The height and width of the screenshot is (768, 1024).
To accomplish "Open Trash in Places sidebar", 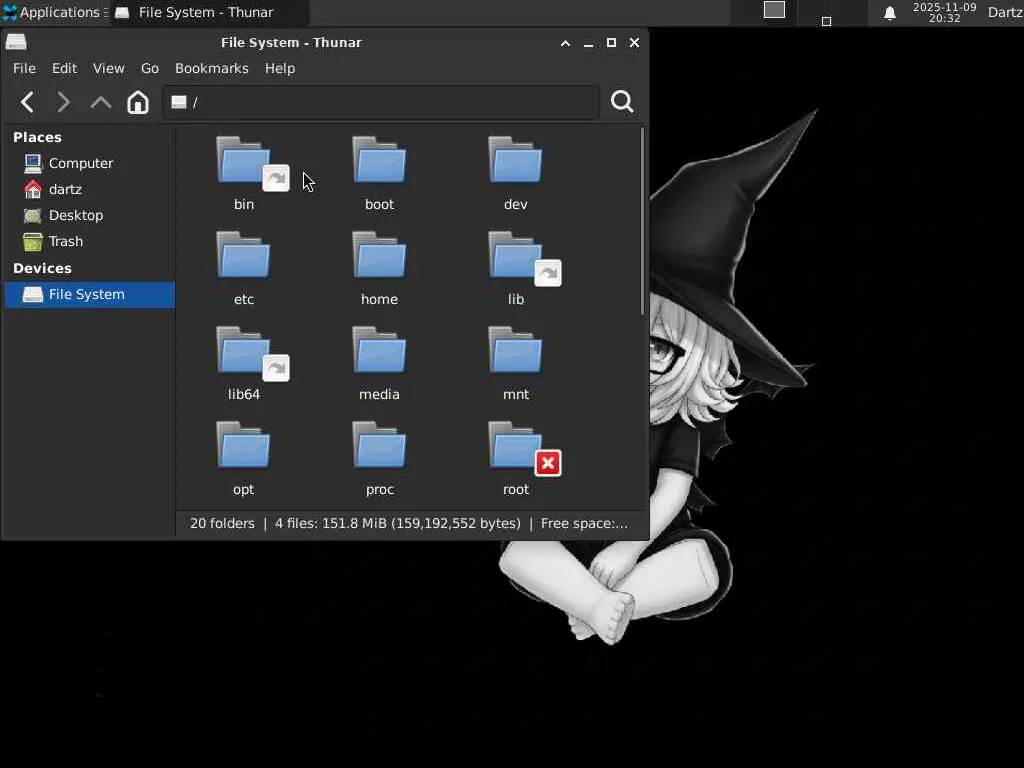I will (x=89, y=242).
